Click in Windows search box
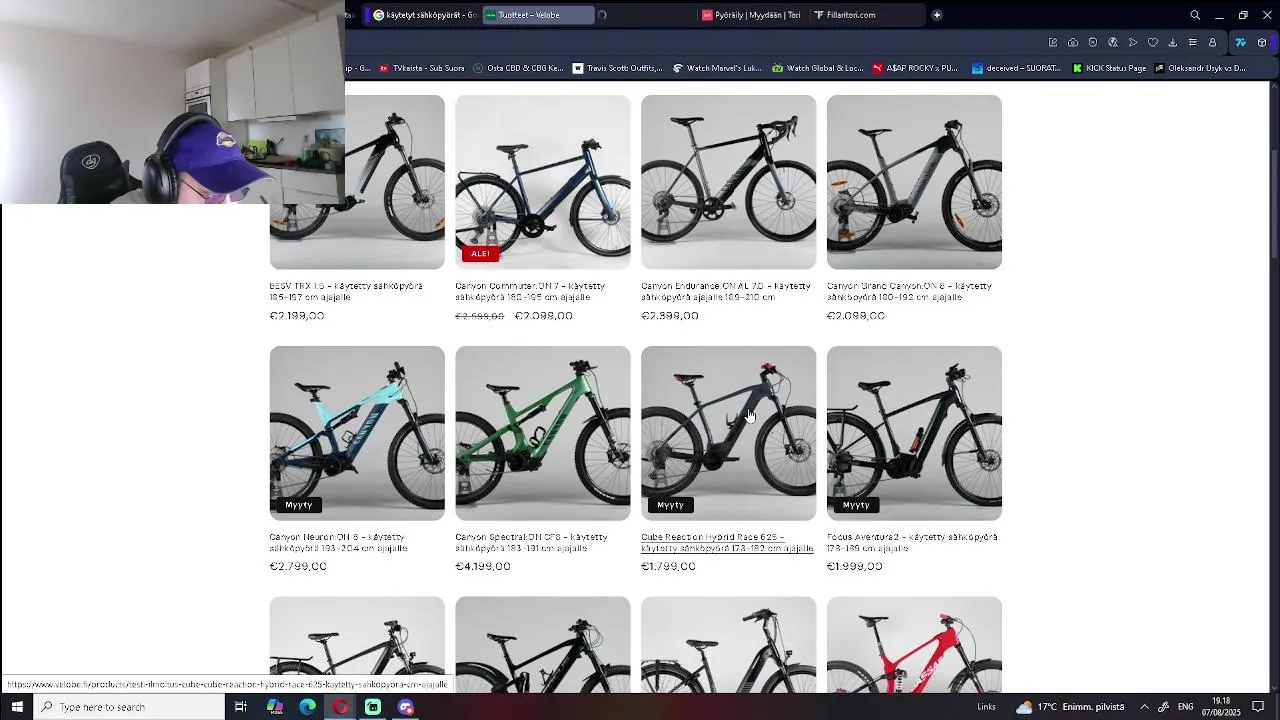 [130, 707]
